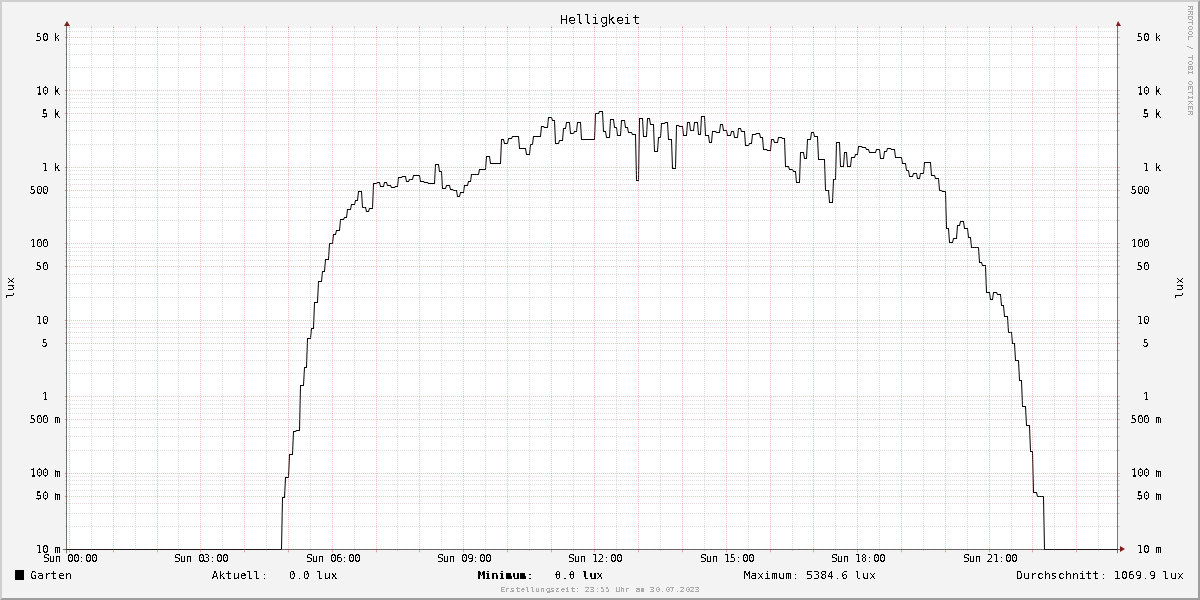Click the right axis unit label lux
The image size is (1200, 600).
1179,288
